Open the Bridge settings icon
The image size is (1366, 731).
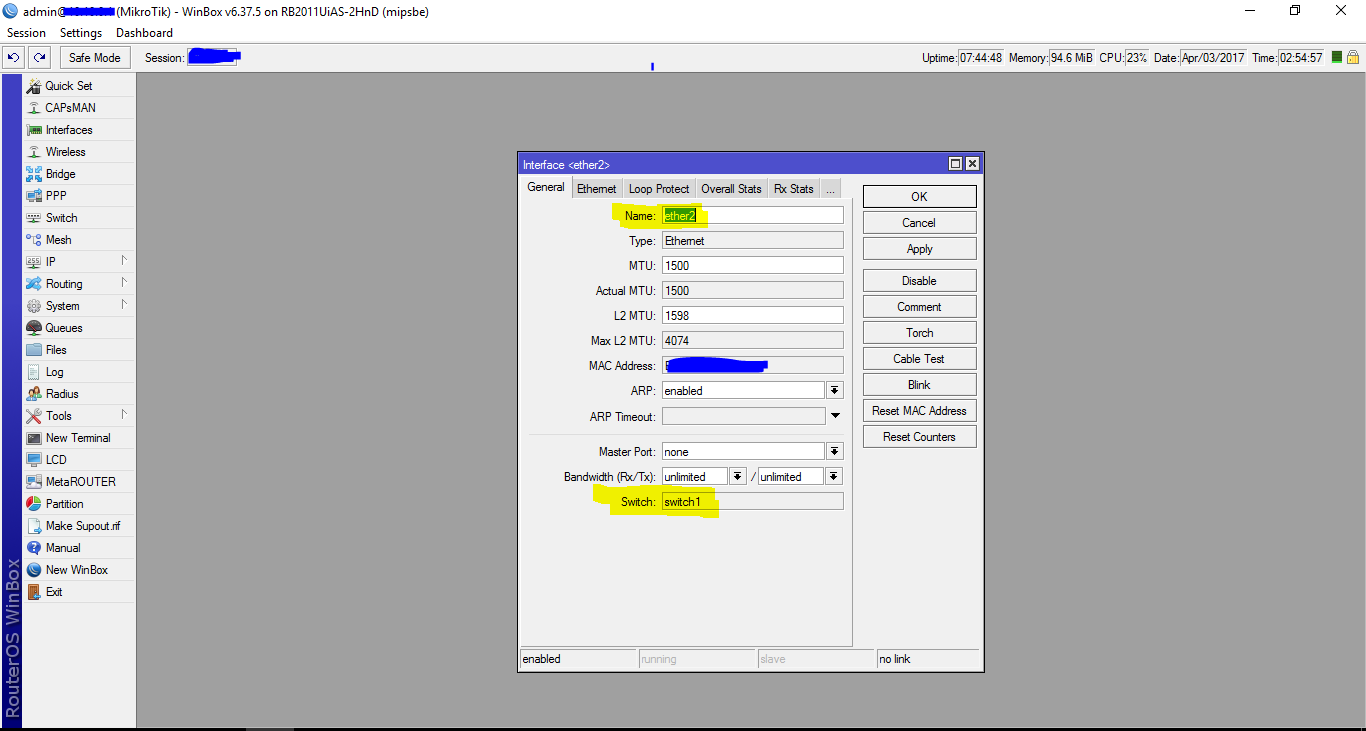[x=34, y=174]
